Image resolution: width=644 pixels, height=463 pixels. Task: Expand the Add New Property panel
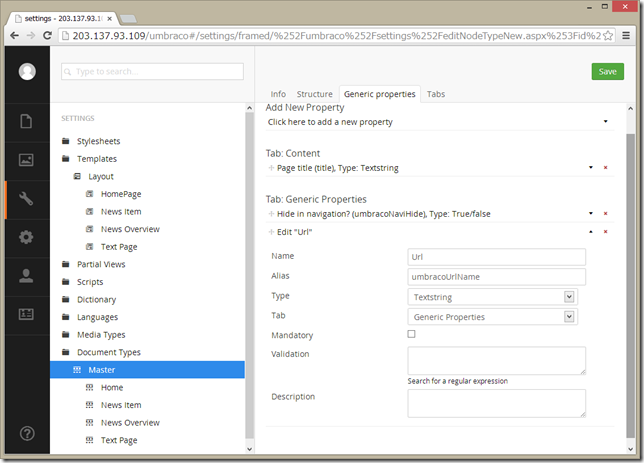point(605,122)
